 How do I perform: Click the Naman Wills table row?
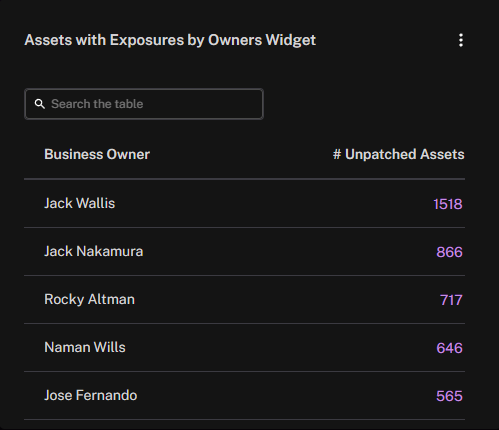[x=244, y=348]
